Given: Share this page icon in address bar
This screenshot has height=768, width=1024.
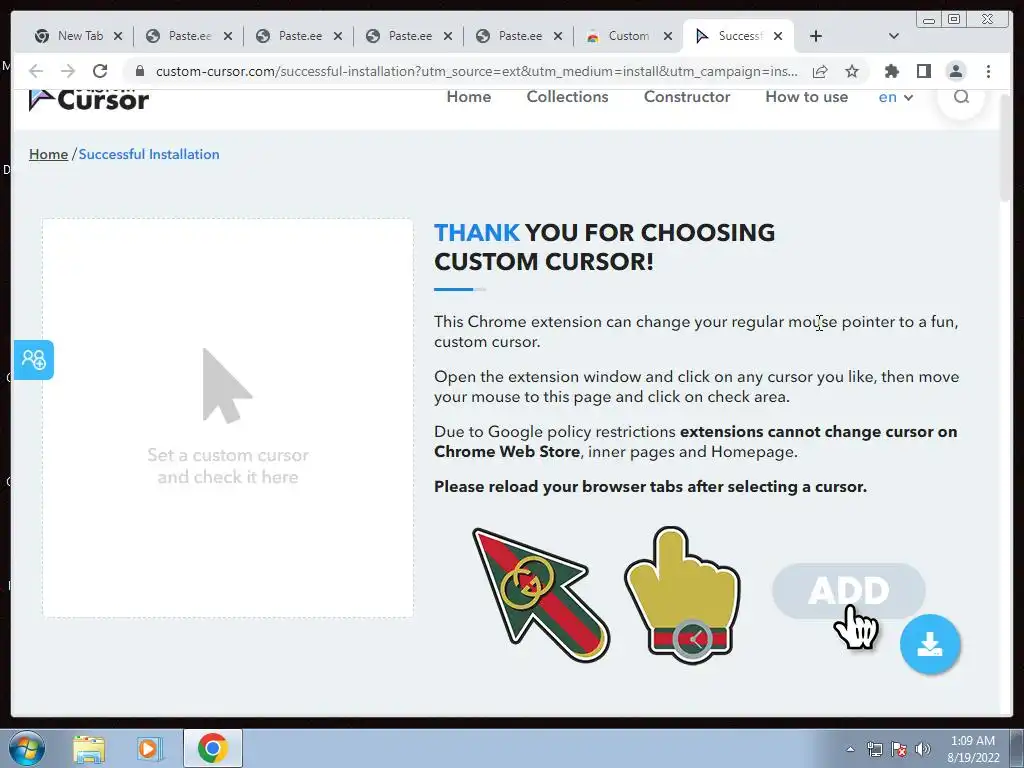Looking at the screenshot, I should point(820,71).
